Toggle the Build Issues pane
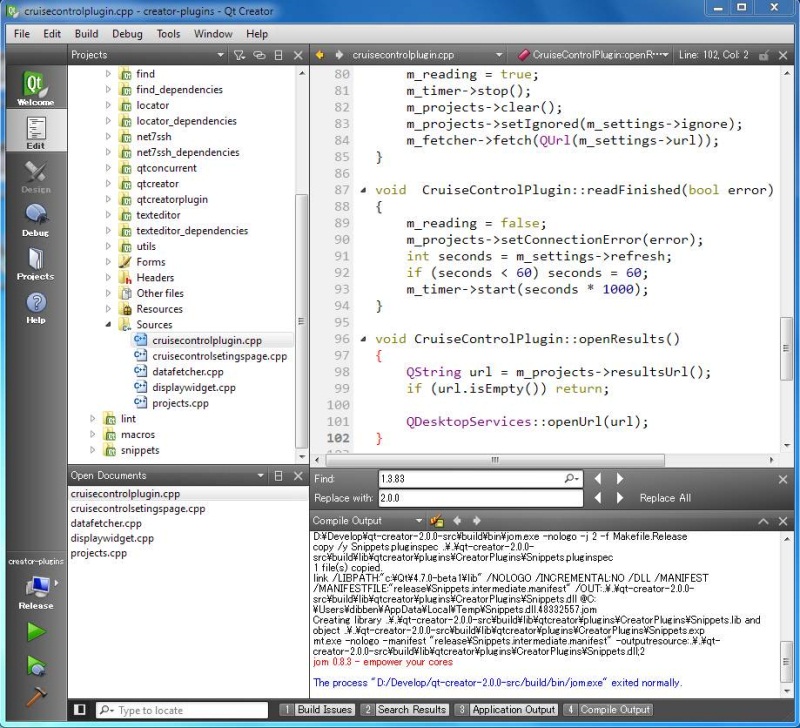 point(318,710)
